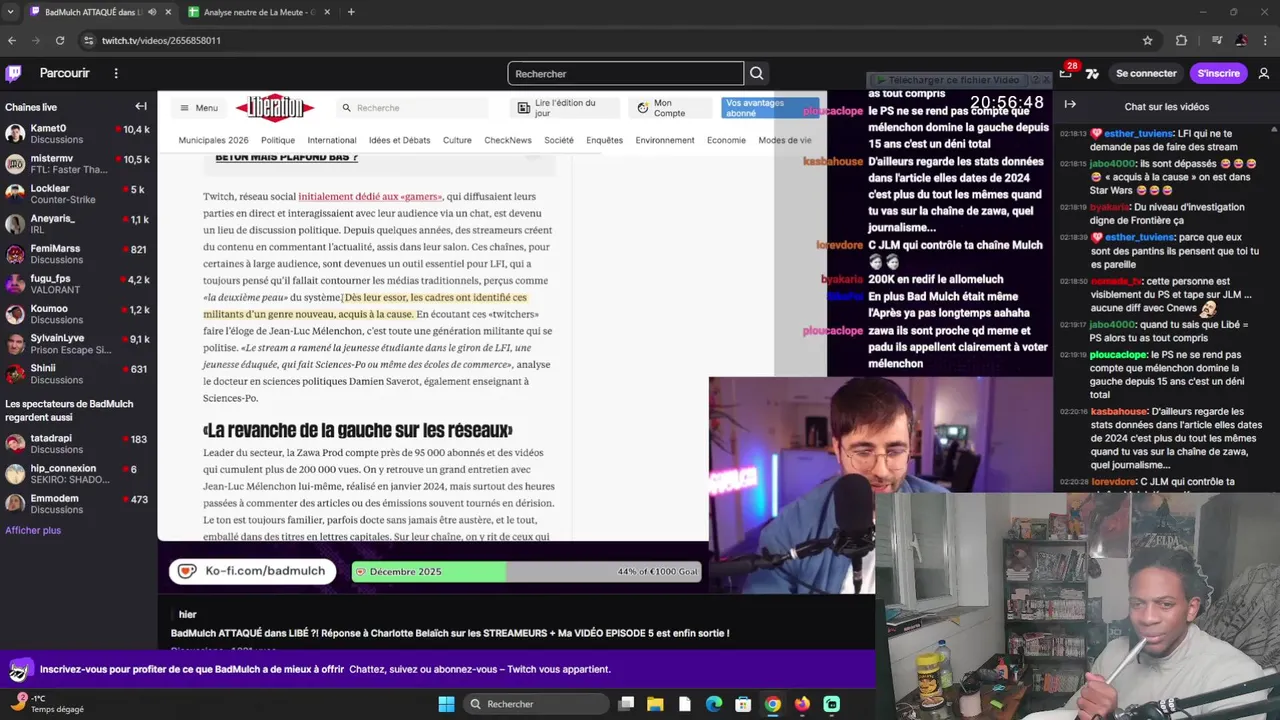Collapse the Chaînes live sidebar arrow
The image size is (1280, 720).
click(x=141, y=106)
